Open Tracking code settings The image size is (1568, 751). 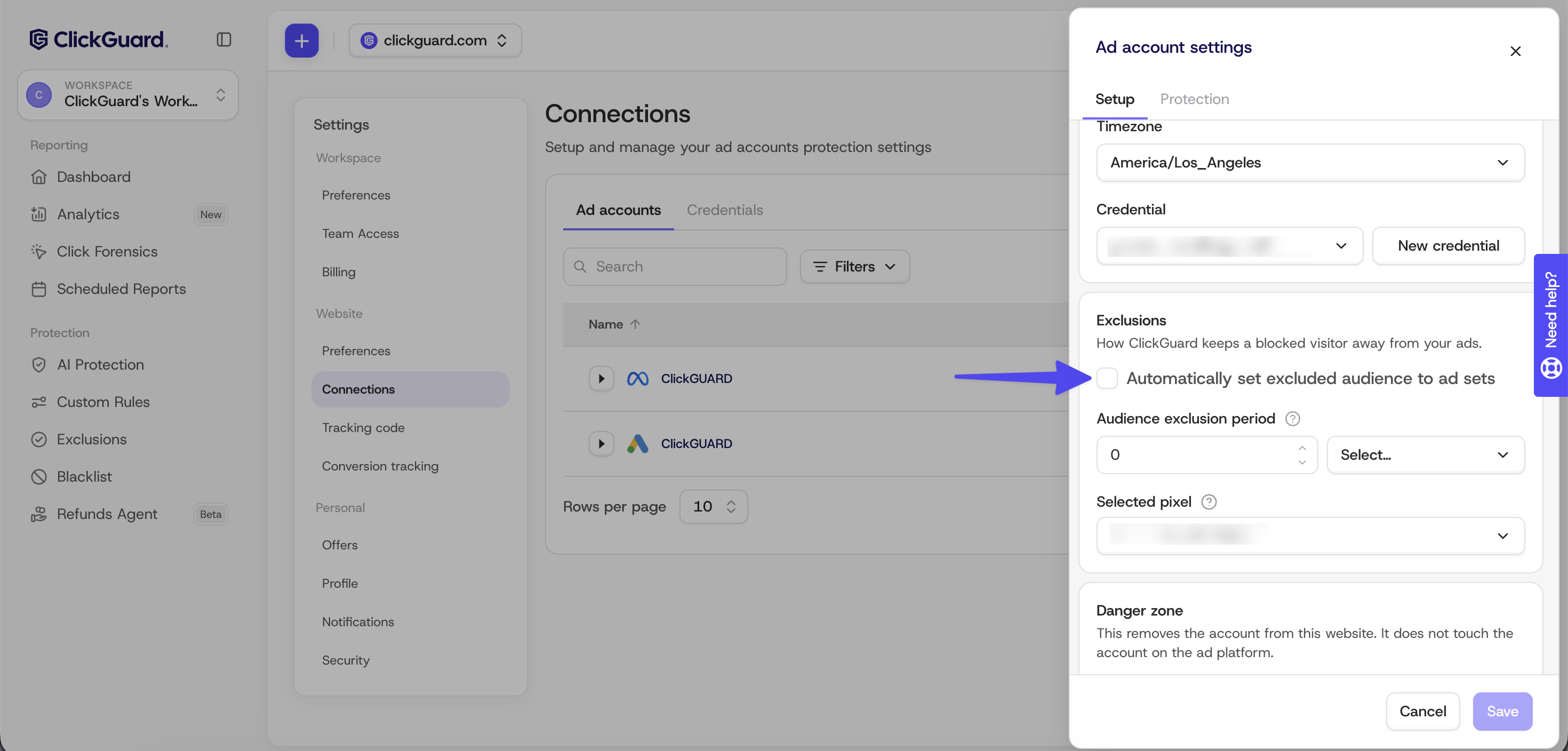pos(363,428)
